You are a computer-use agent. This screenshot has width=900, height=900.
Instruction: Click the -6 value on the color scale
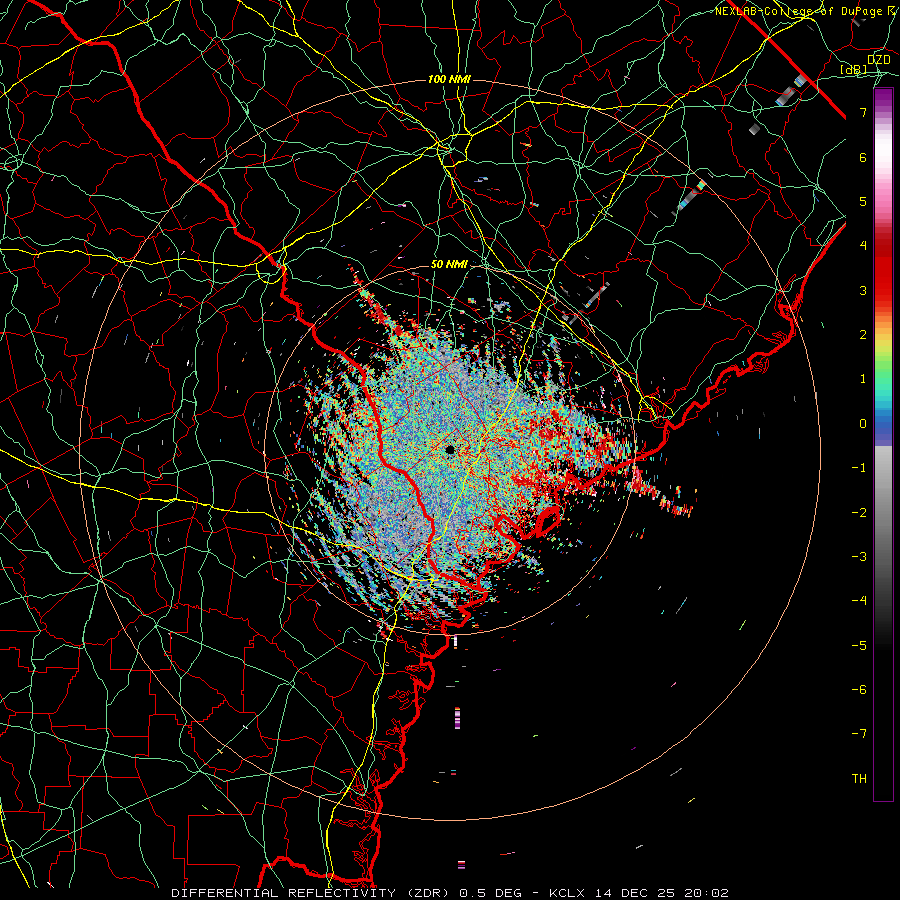(x=859, y=690)
